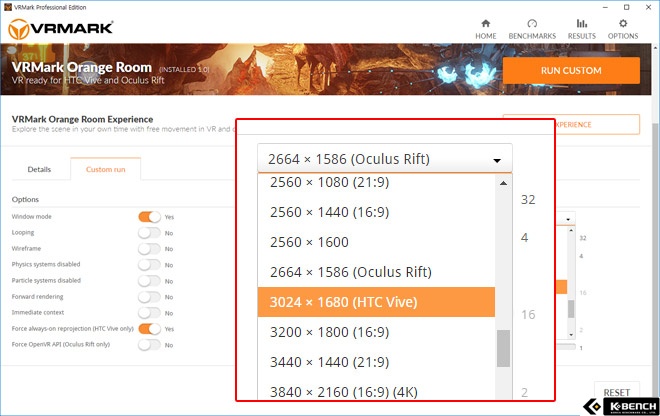Toggle Particle systems disabled

click(149, 281)
